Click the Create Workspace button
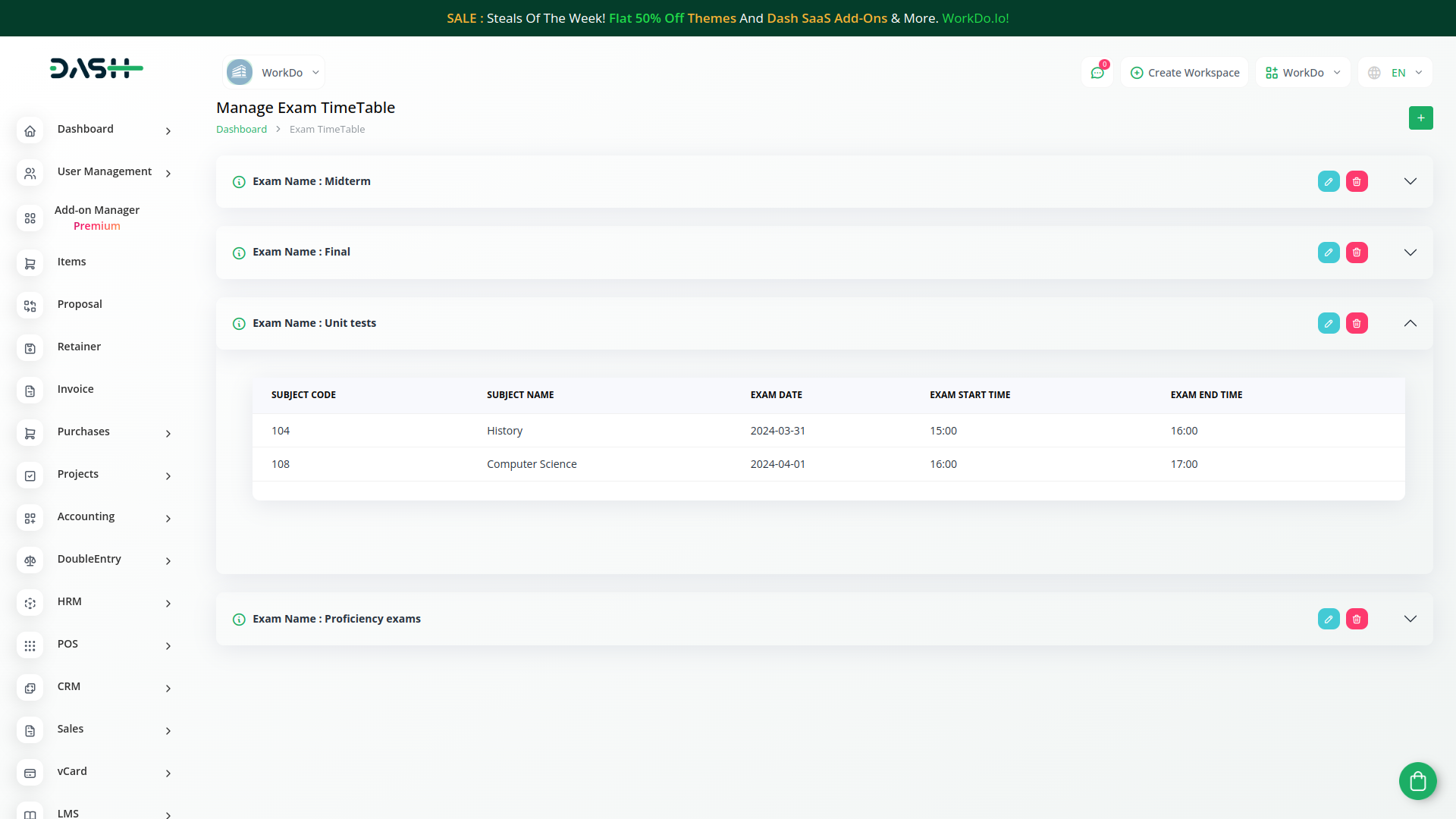1456x819 pixels. click(x=1185, y=73)
